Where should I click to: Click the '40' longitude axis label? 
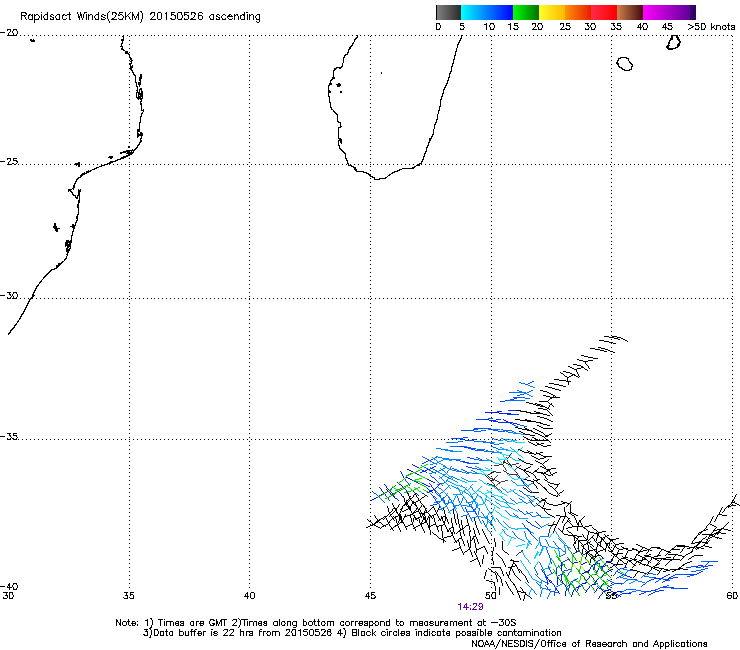click(250, 596)
